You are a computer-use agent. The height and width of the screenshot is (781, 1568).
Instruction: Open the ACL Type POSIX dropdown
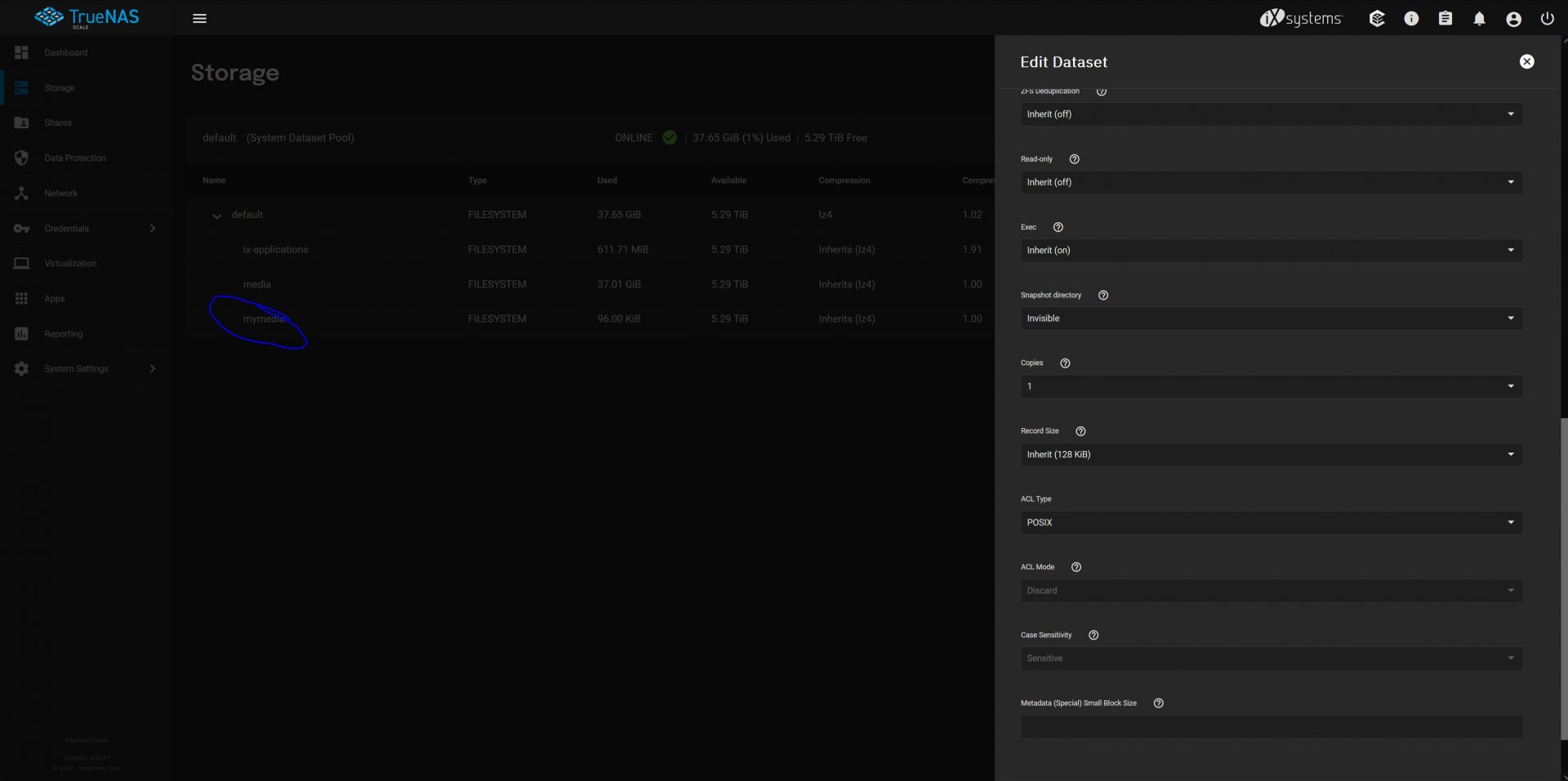coord(1271,522)
